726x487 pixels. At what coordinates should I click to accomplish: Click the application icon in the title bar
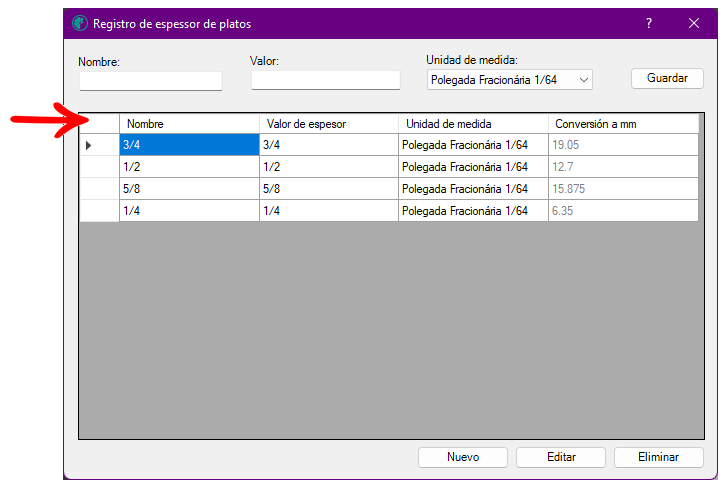click(x=80, y=23)
